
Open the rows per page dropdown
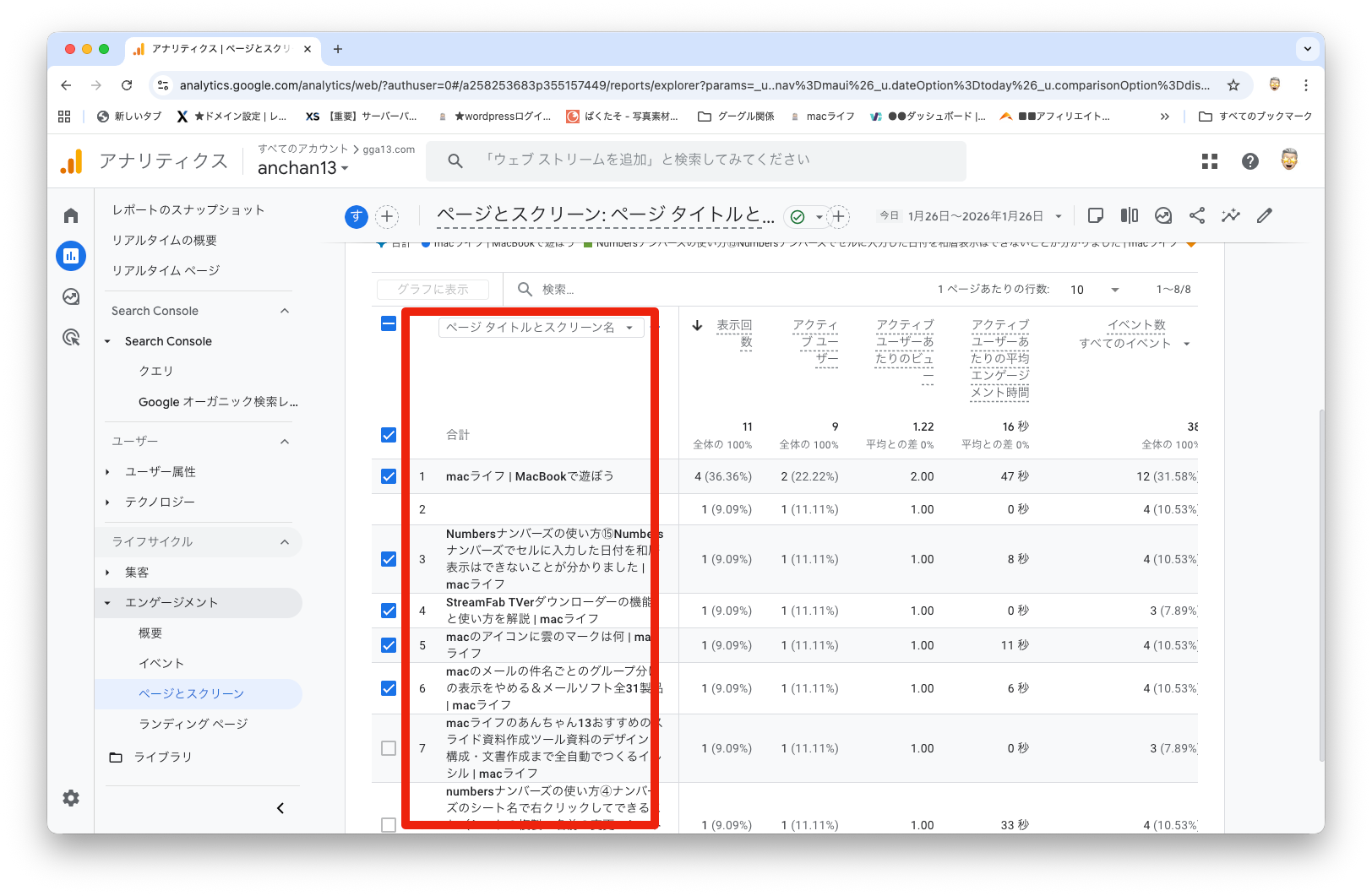pos(1094,290)
